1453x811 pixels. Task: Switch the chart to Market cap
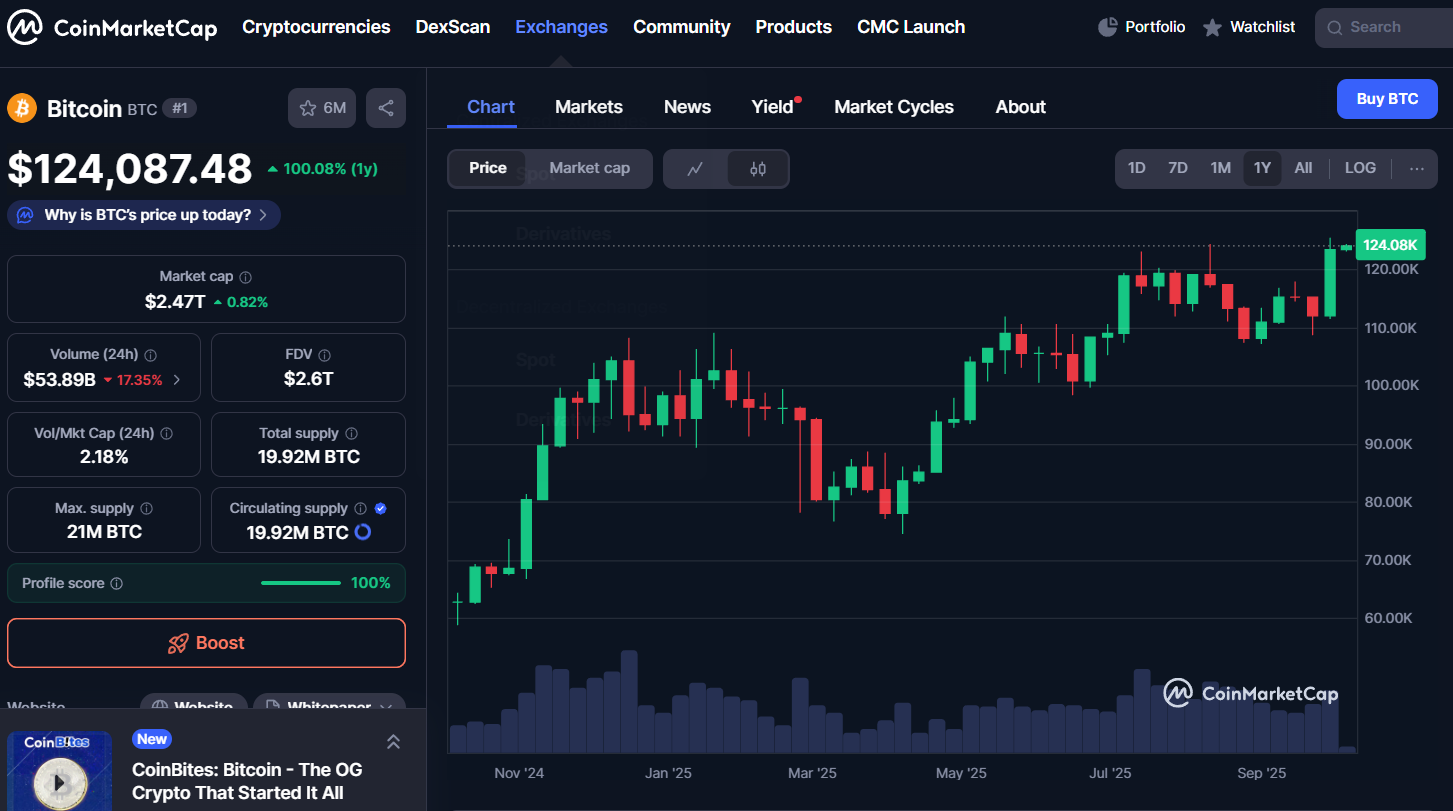coord(589,168)
